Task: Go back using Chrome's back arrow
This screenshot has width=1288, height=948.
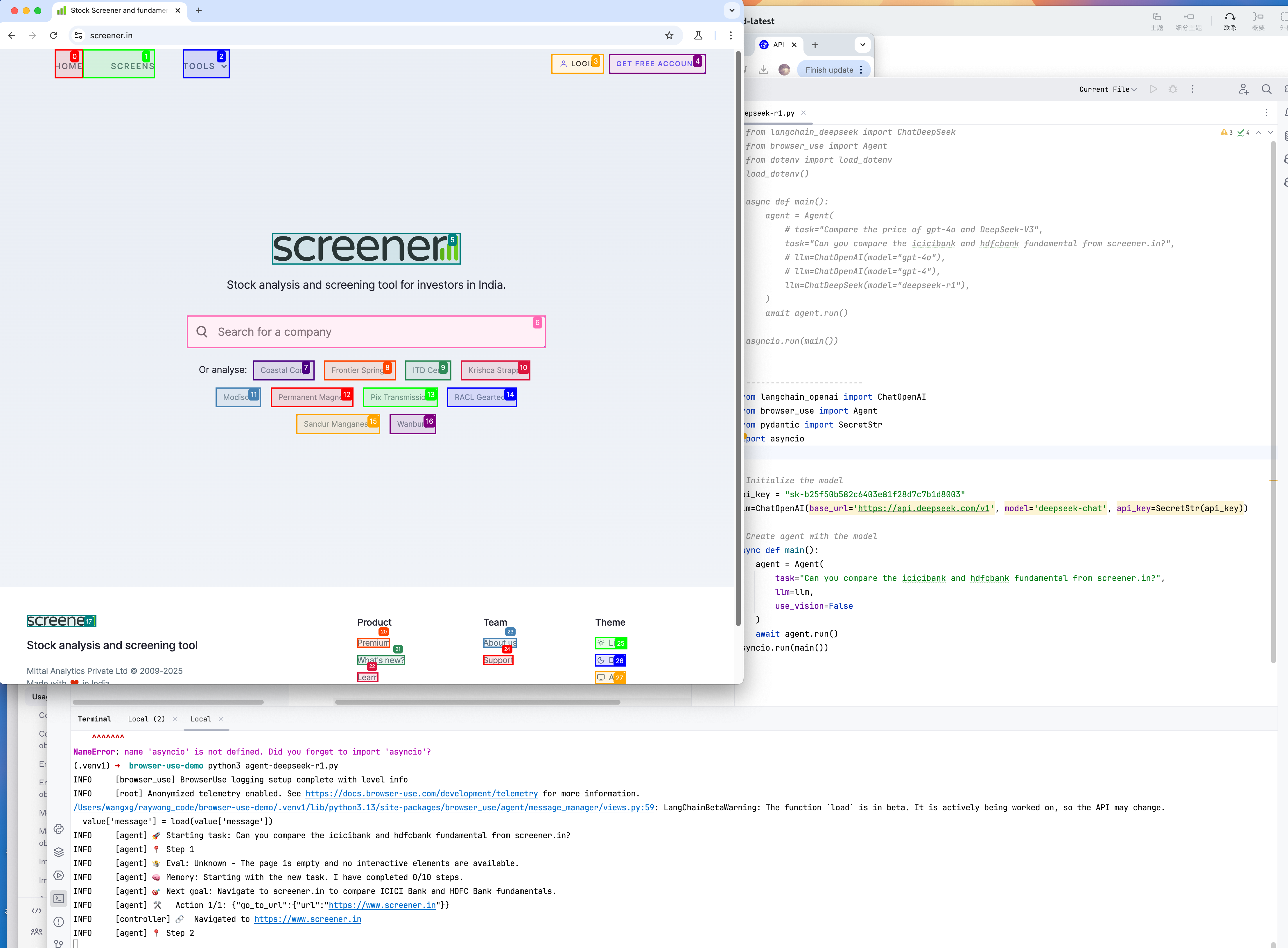Action: click(12, 35)
